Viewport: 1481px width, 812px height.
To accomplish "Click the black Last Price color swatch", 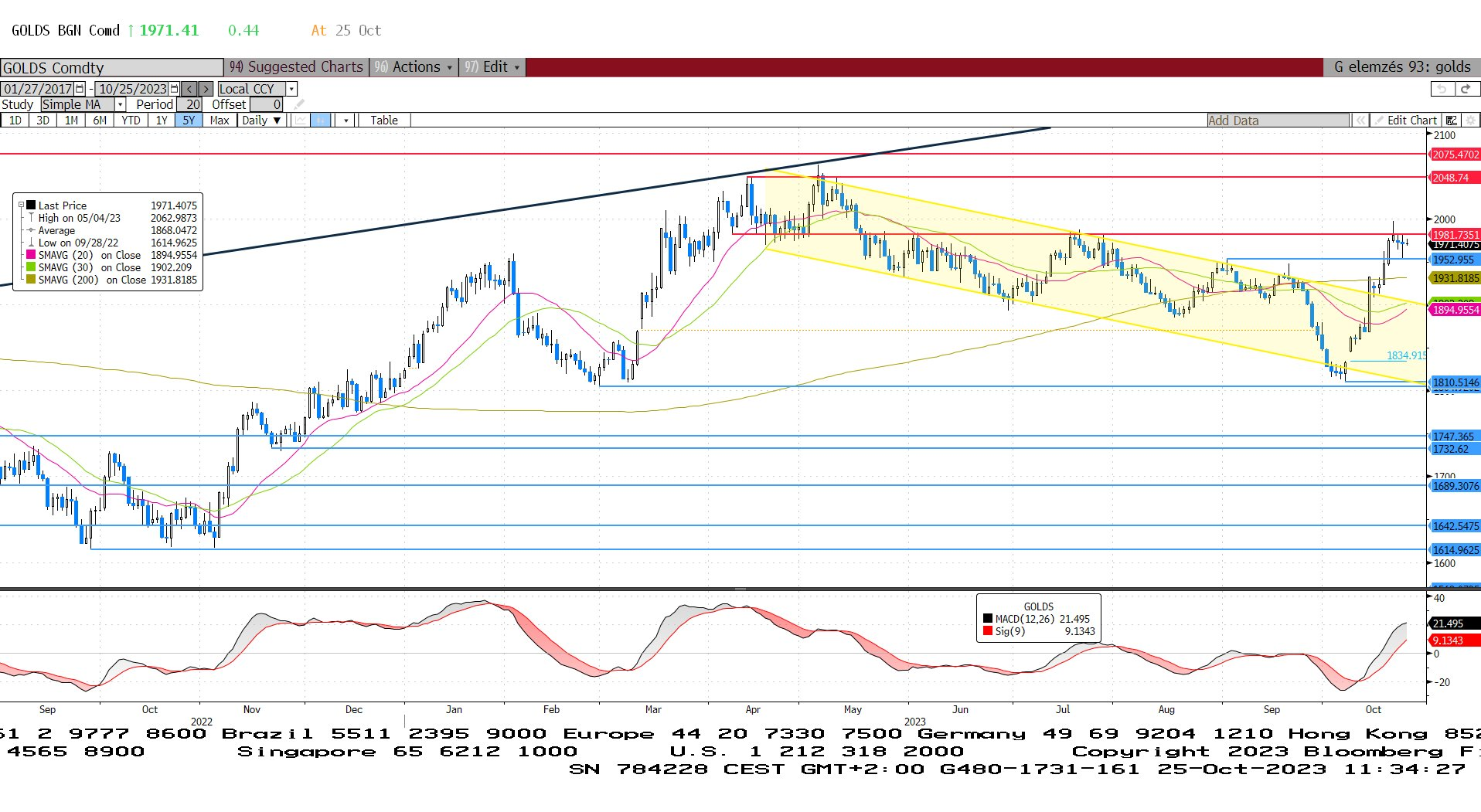I will pyautogui.click(x=31, y=206).
